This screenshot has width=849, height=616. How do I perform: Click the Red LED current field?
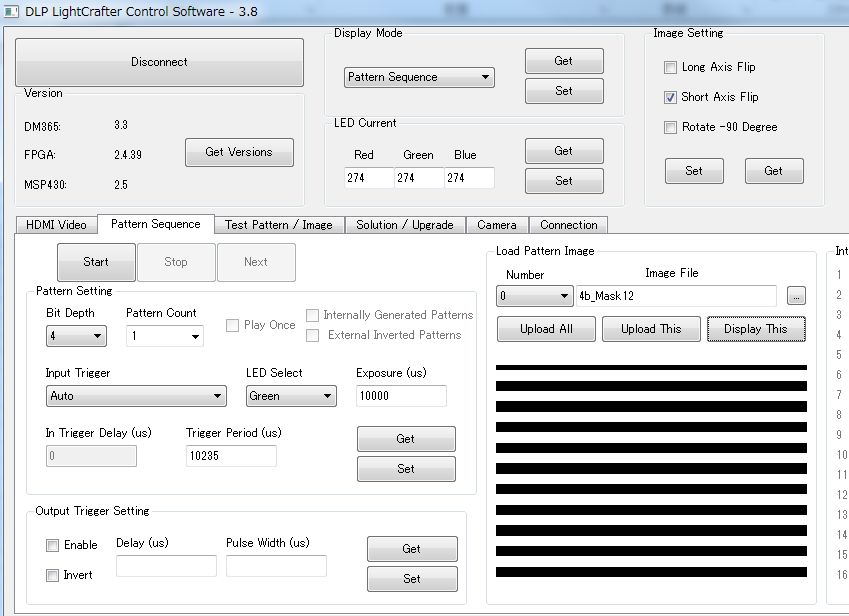click(369, 178)
